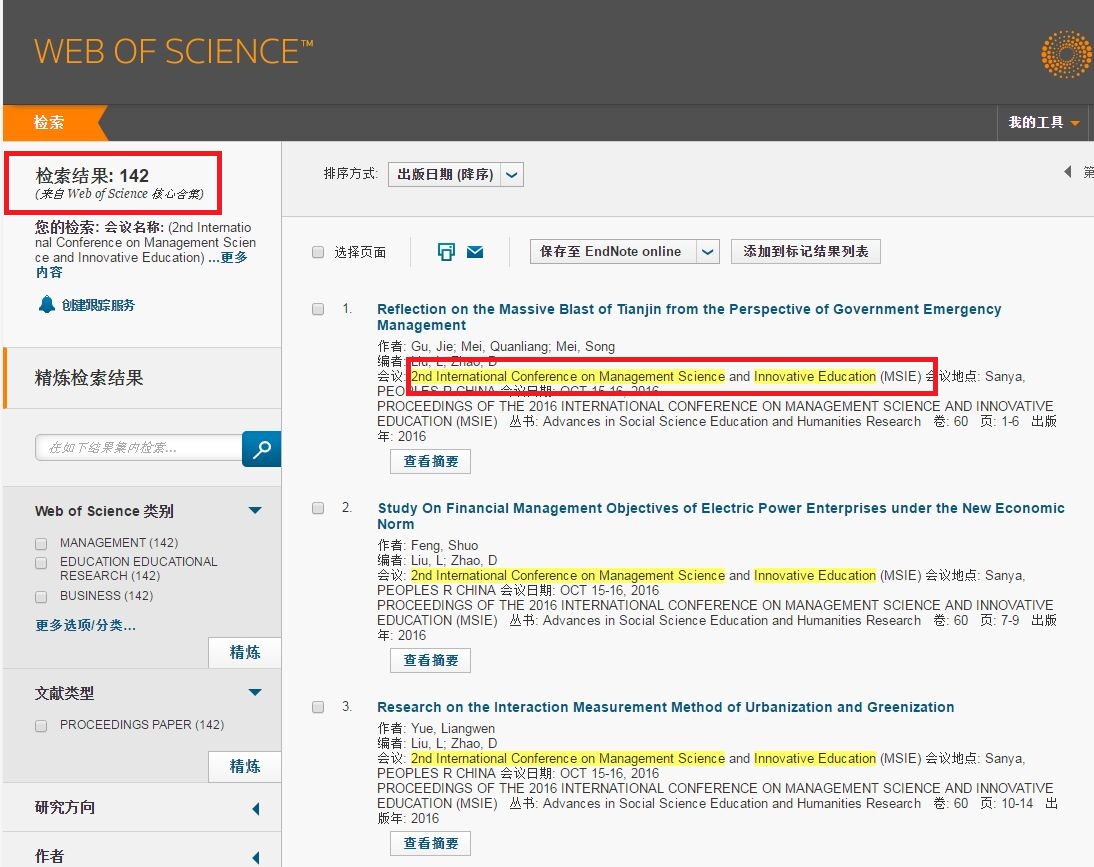Click the search within results input field
The image size is (1094, 867).
point(138,448)
